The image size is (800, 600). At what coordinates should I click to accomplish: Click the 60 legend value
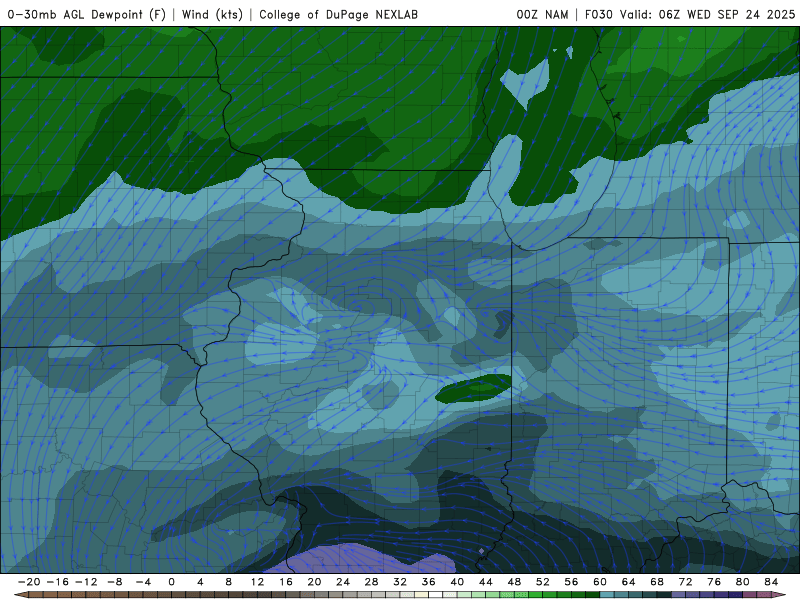[x=600, y=582]
